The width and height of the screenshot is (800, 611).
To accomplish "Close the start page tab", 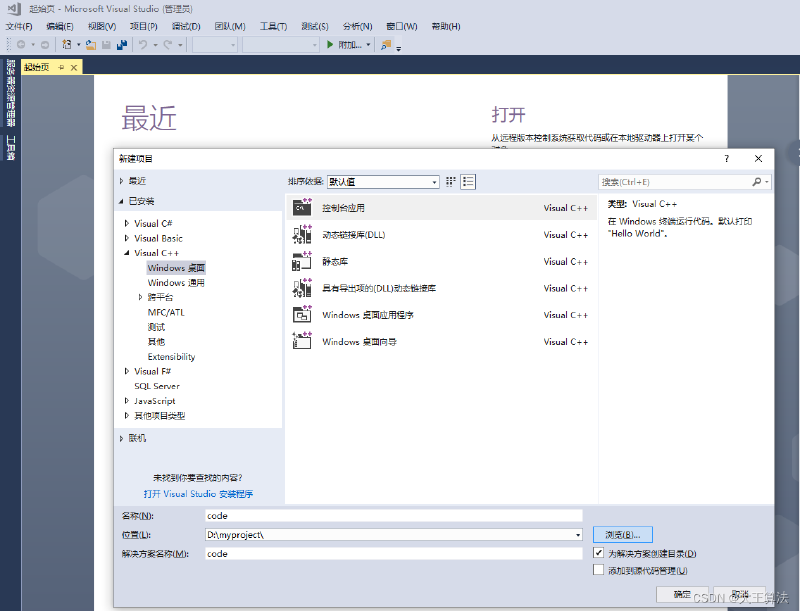I will [74, 67].
